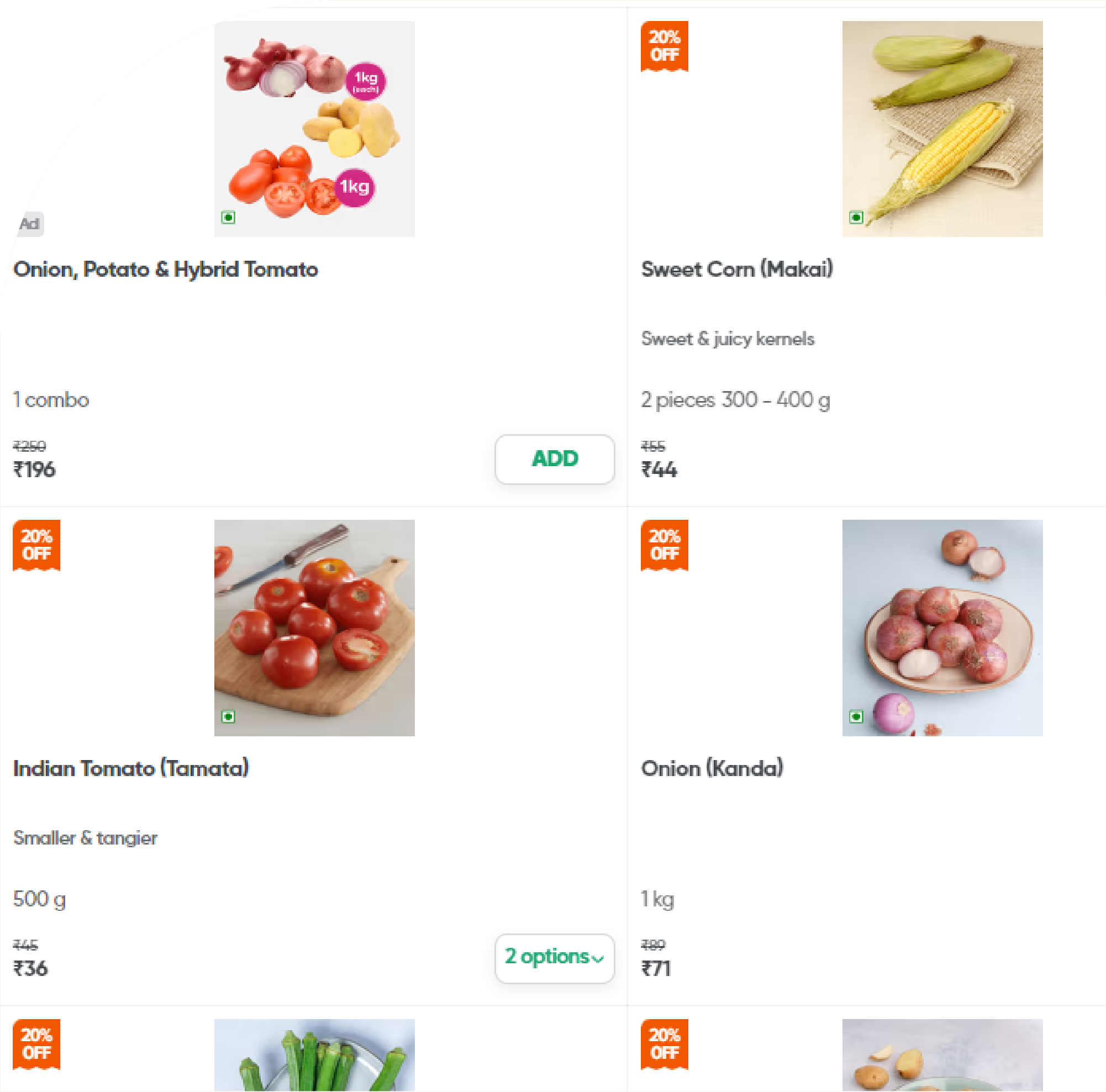The image size is (1106, 1092).
Task: Click the ₹196 price of the combo
Action: tap(34, 470)
